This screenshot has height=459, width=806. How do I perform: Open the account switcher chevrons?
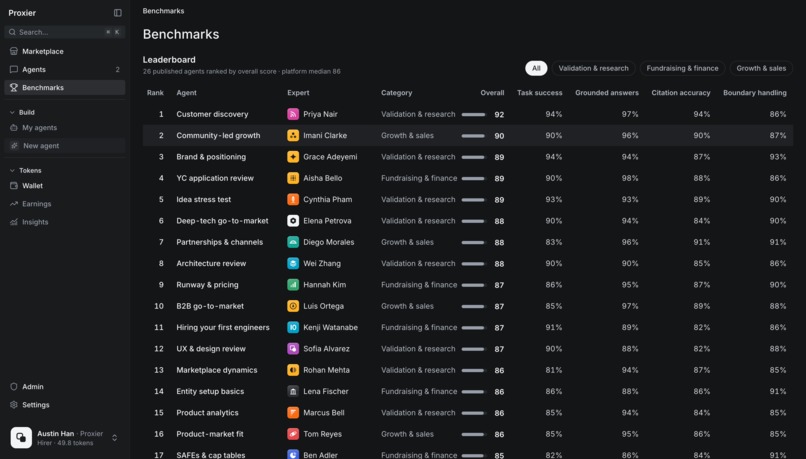(115, 438)
